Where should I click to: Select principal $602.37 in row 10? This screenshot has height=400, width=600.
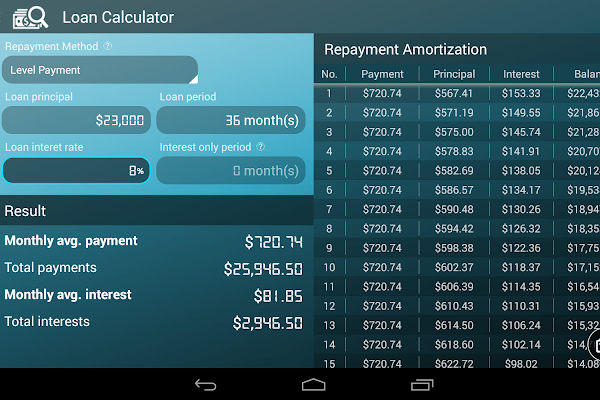454,267
